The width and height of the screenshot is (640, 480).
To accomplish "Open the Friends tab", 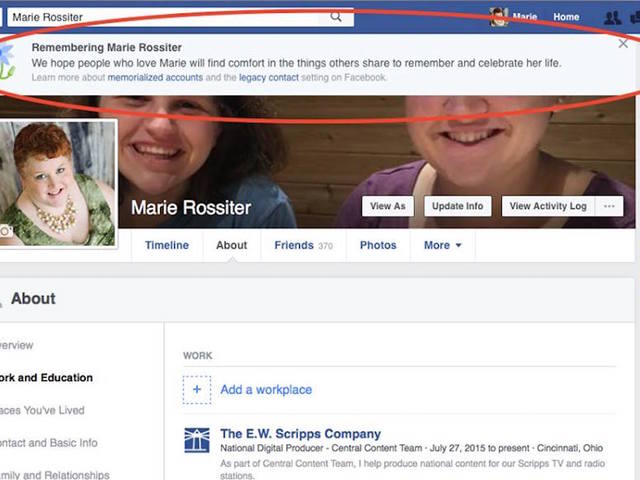I will (302, 245).
